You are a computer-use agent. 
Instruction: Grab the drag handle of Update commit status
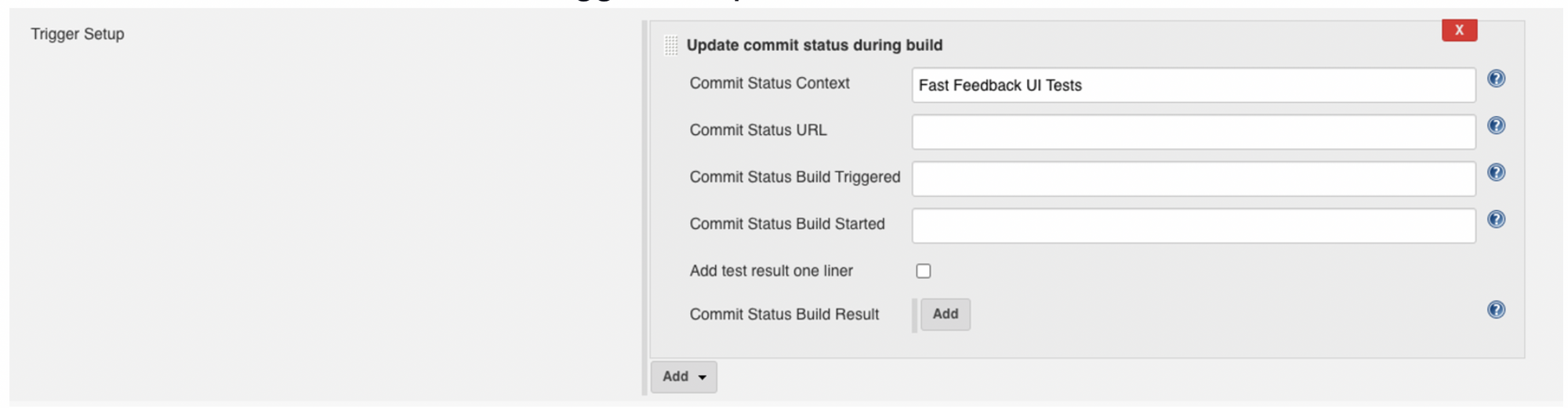pyautogui.click(x=671, y=46)
